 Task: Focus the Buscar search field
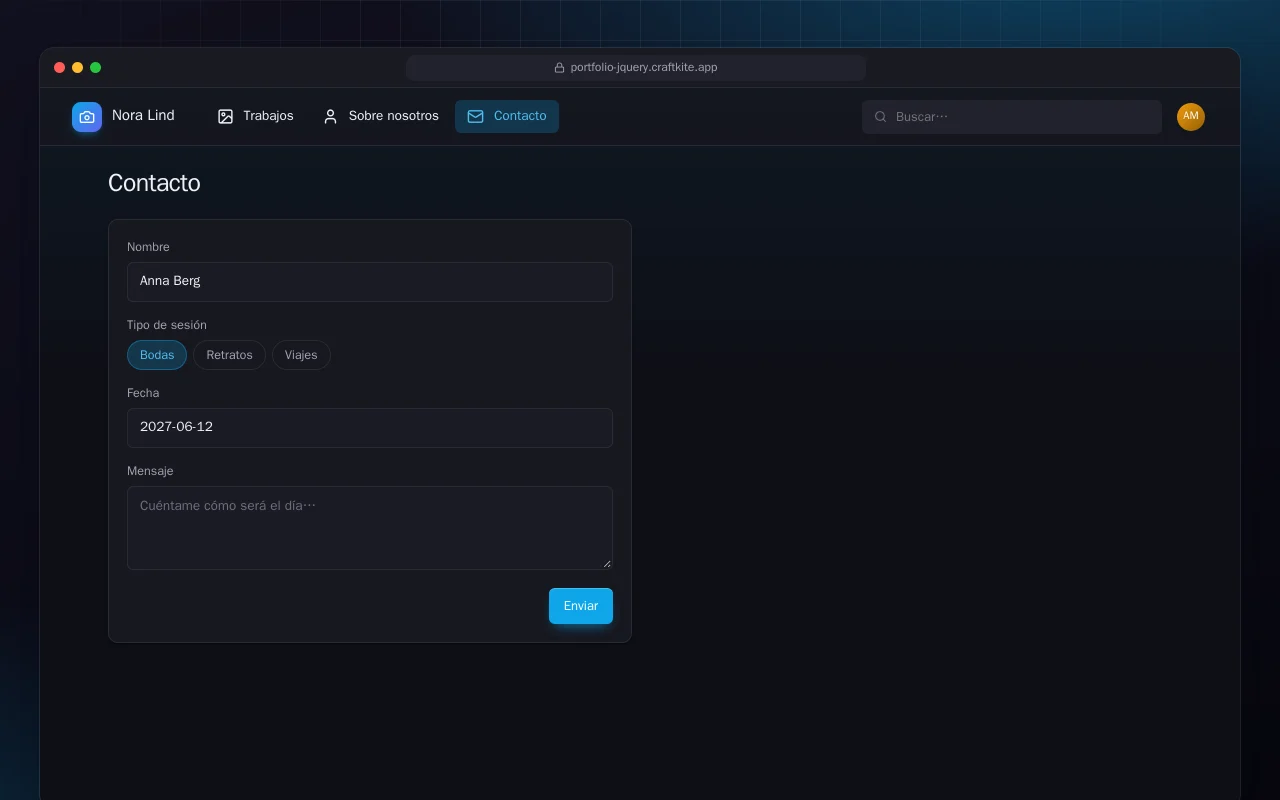(x=1012, y=117)
